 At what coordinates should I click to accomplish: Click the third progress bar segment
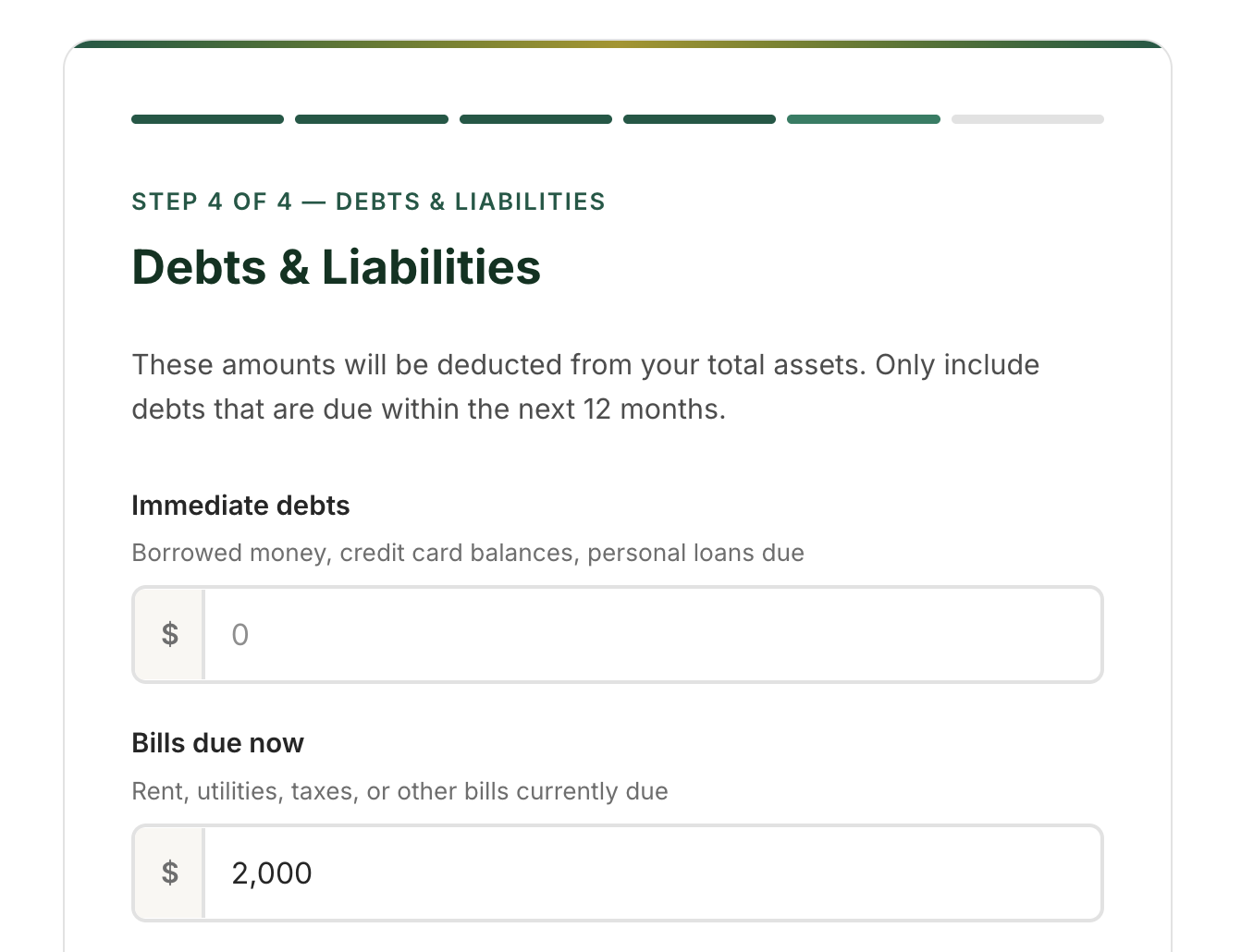tap(535, 118)
